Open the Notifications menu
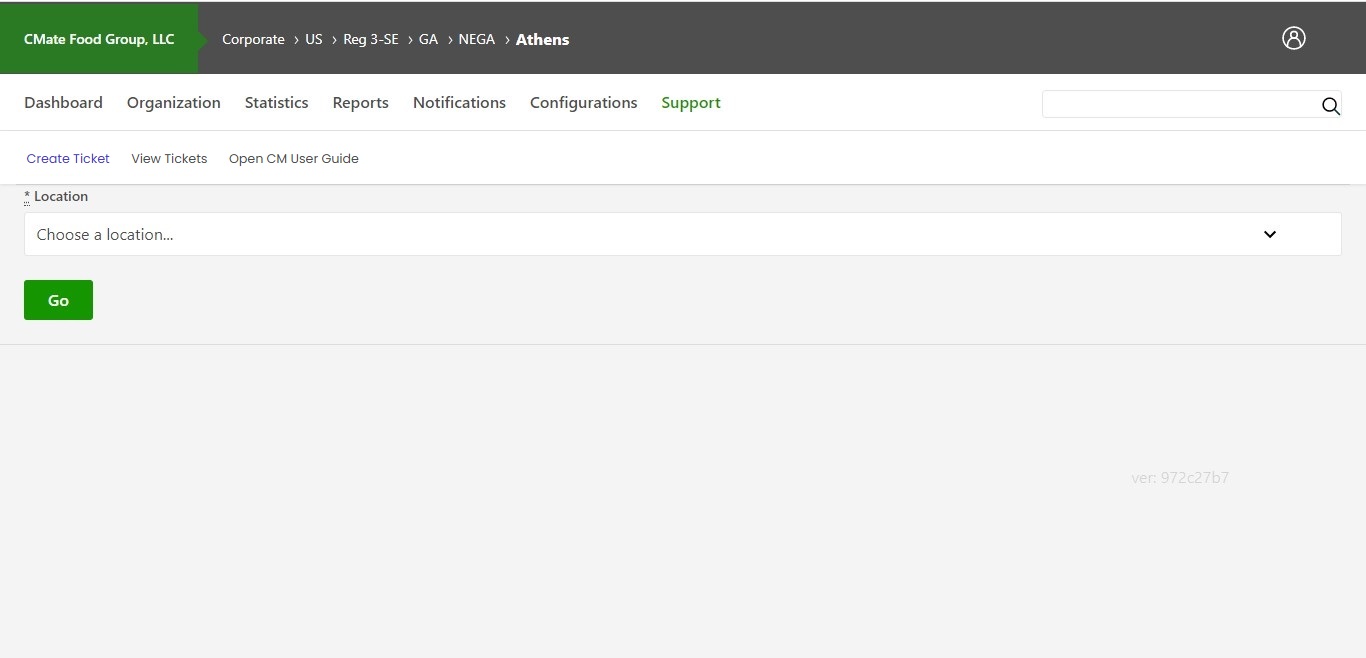 point(459,102)
